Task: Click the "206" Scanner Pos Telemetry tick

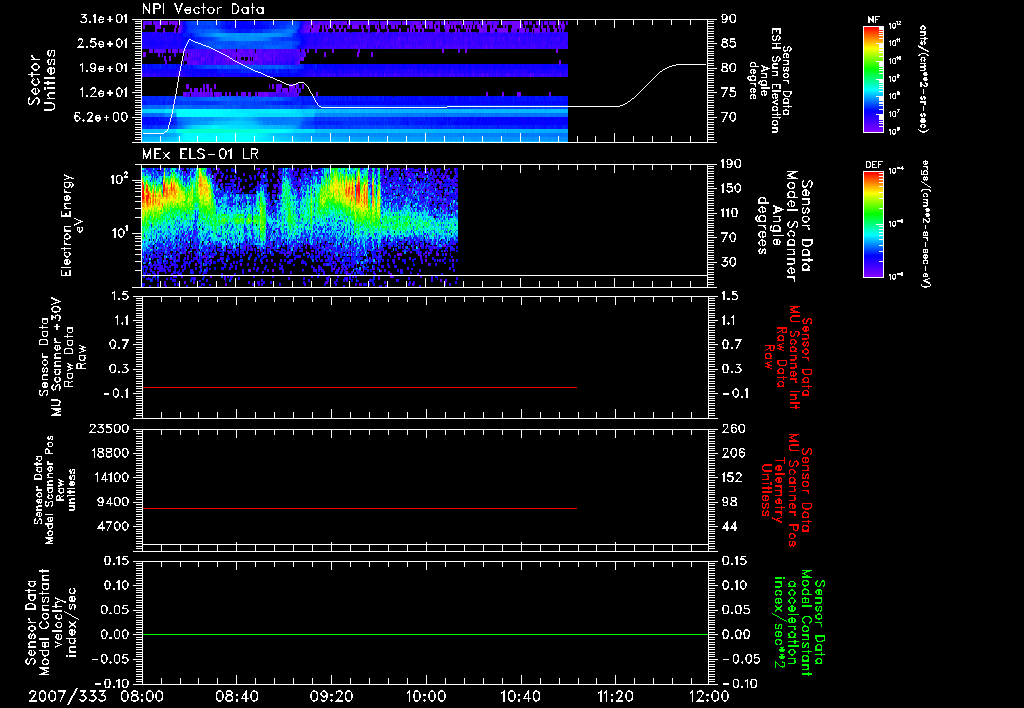Action: [731, 453]
